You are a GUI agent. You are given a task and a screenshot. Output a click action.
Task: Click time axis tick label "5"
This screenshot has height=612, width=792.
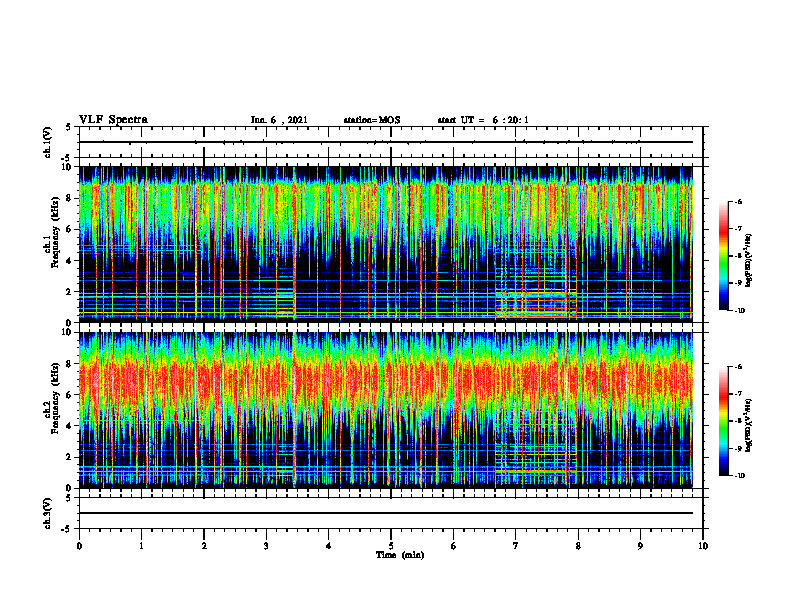tap(391, 546)
